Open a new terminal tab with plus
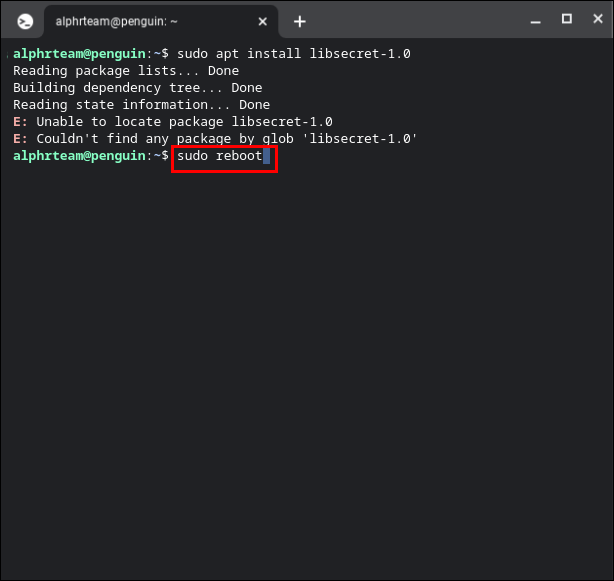 point(300,22)
